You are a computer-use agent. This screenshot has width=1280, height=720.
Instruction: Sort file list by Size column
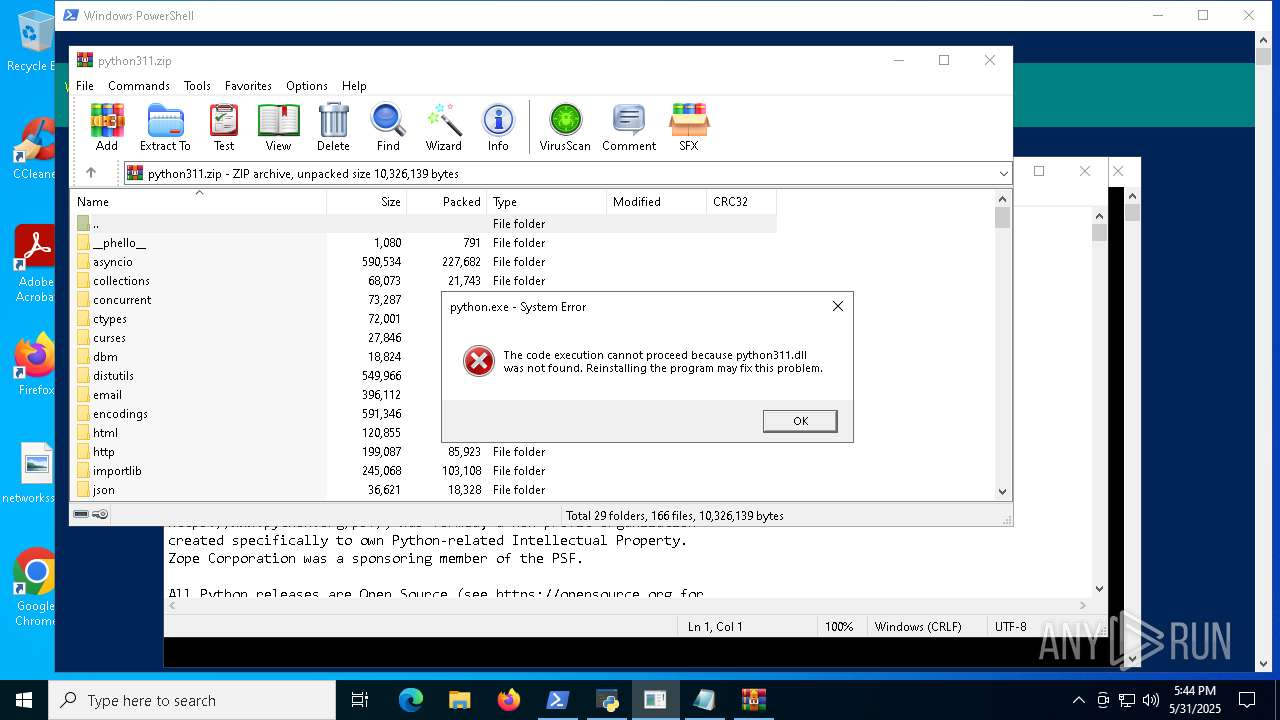point(366,202)
